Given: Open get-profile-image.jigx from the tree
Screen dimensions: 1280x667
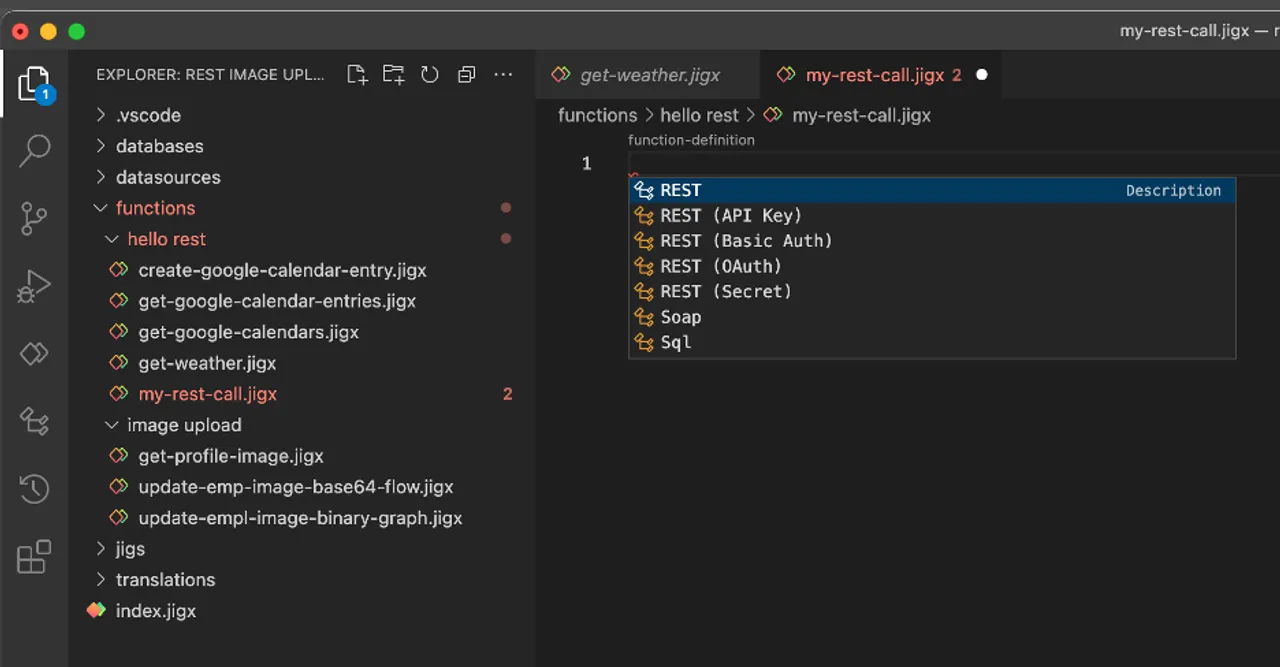Looking at the screenshot, I should point(231,456).
